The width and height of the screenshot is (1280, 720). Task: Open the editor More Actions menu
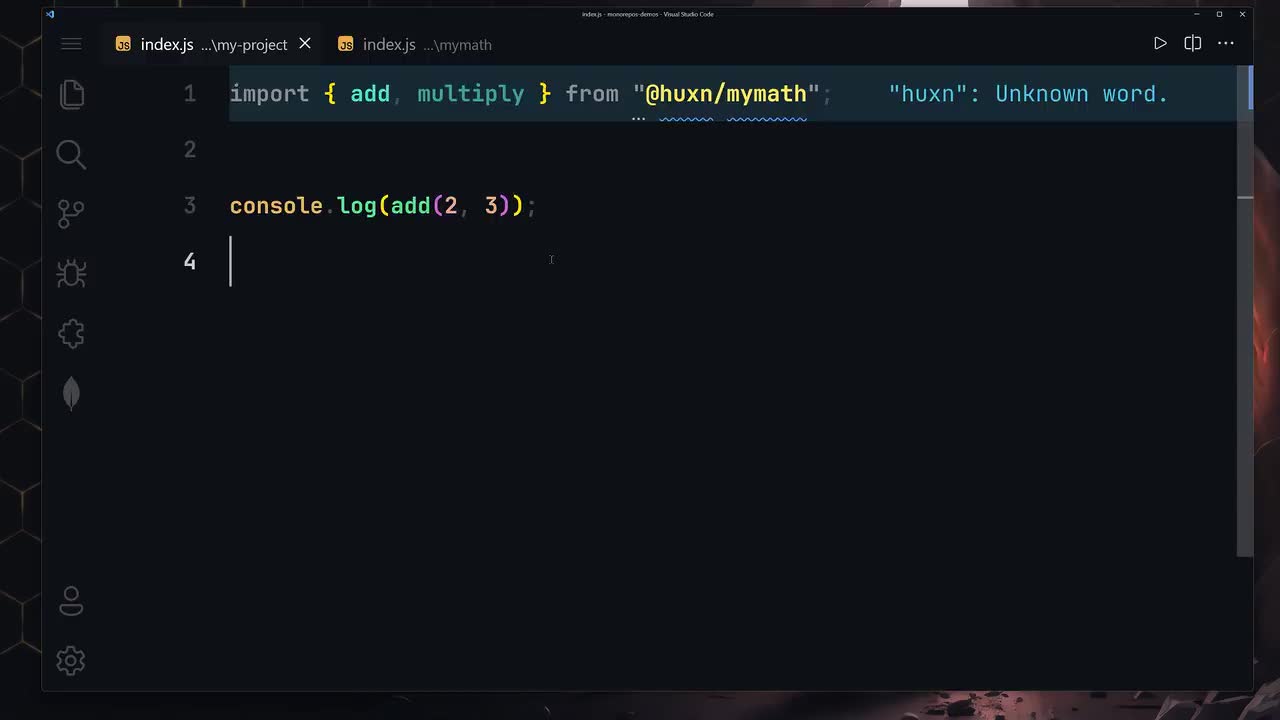[1226, 43]
